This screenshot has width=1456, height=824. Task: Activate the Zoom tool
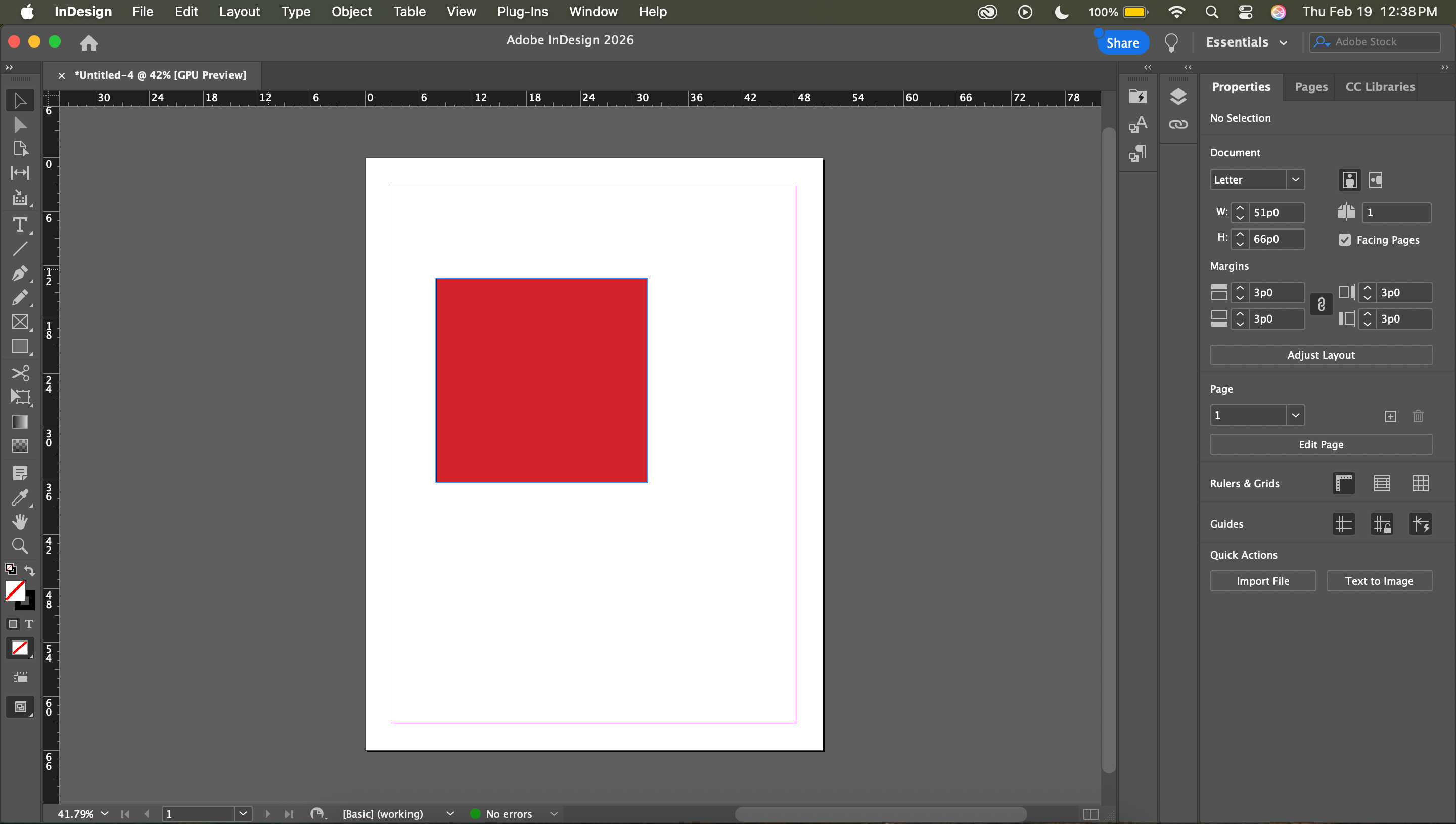(20, 546)
